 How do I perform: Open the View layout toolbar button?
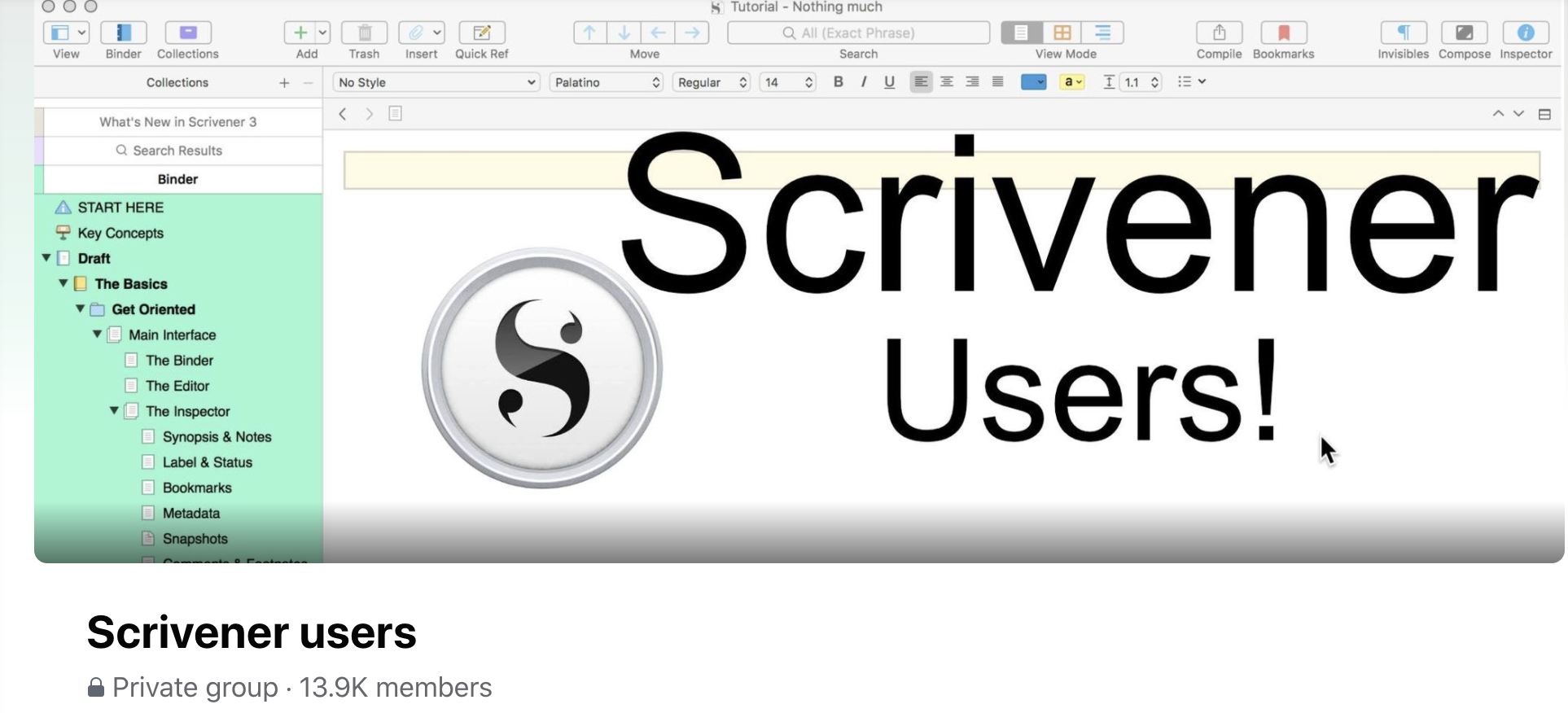[65, 33]
